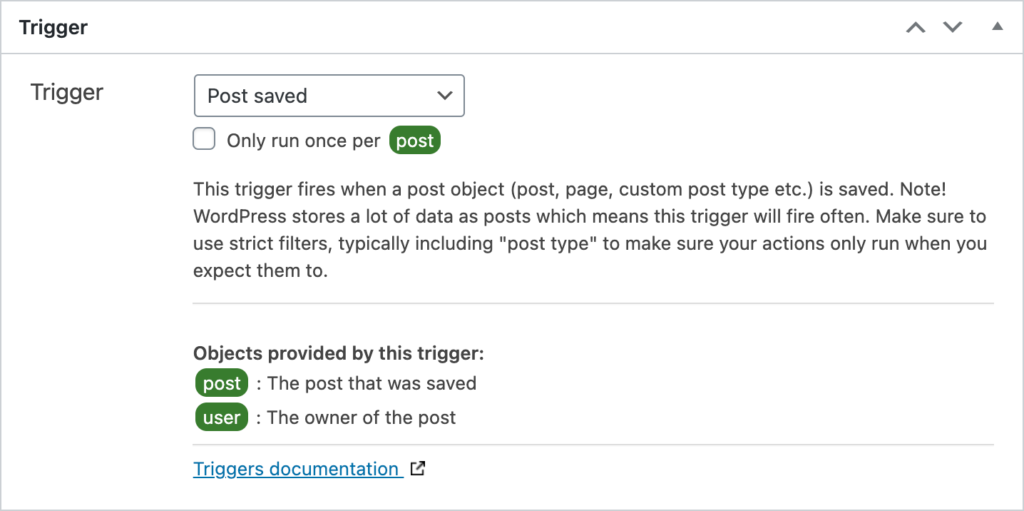Move the Trigger panel up with chevron
The height and width of the screenshot is (511, 1024).
[x=916, y=27]
